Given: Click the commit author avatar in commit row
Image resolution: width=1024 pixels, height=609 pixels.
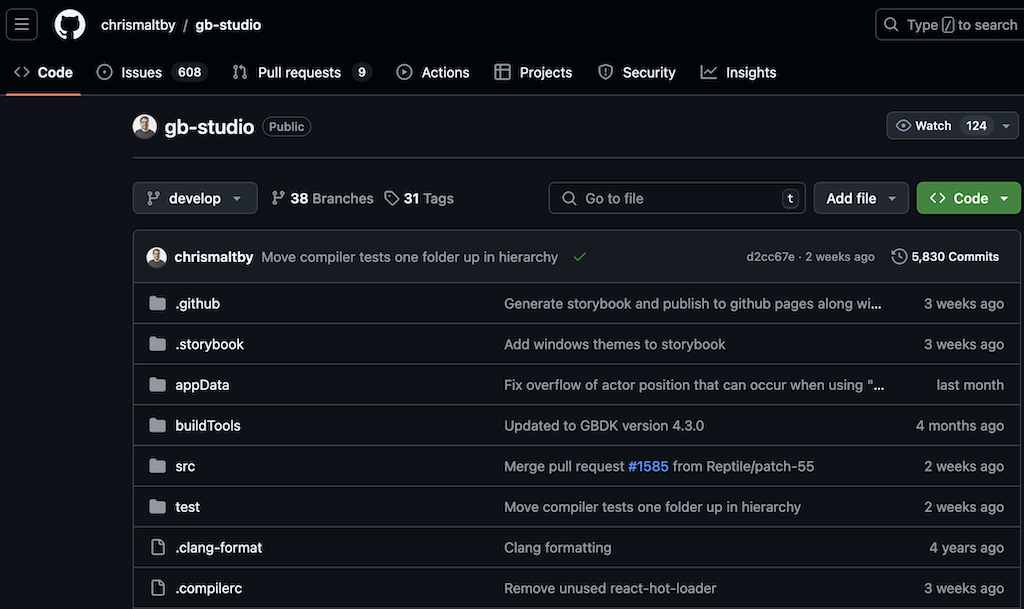Looking at the screenshot, I should click(x=157, y=257).
